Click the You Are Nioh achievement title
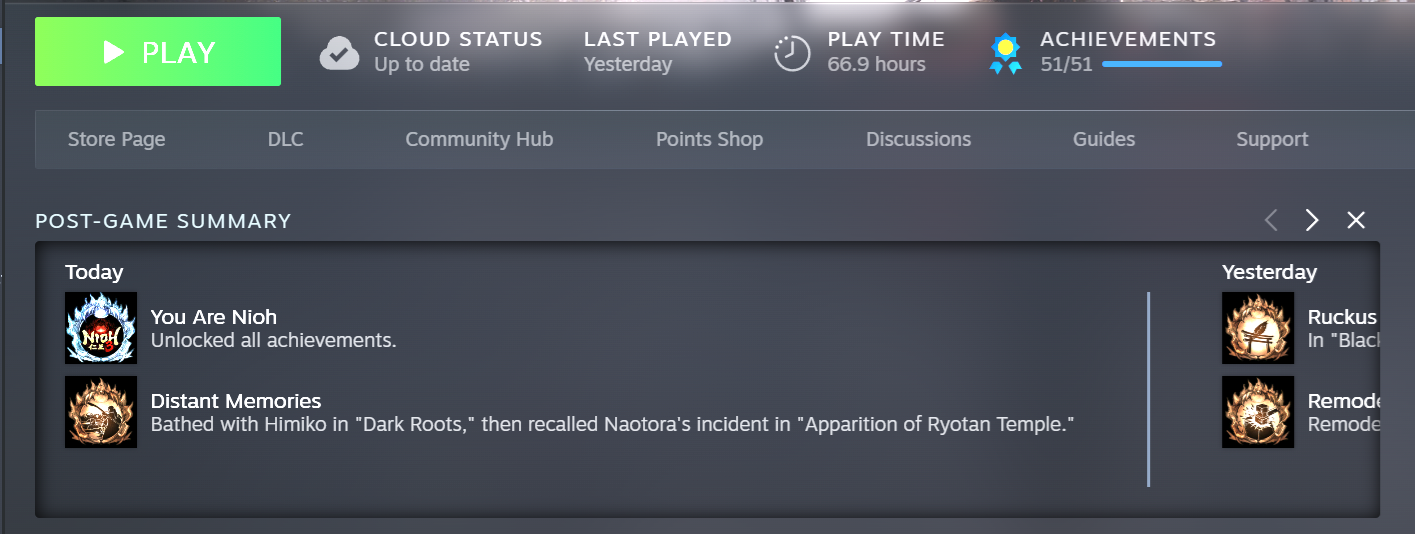 point(213,317)
